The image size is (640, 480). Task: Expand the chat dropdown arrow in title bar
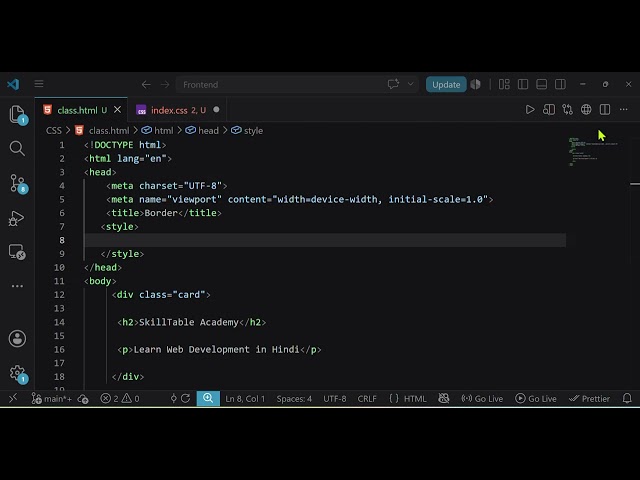point(411,84)
